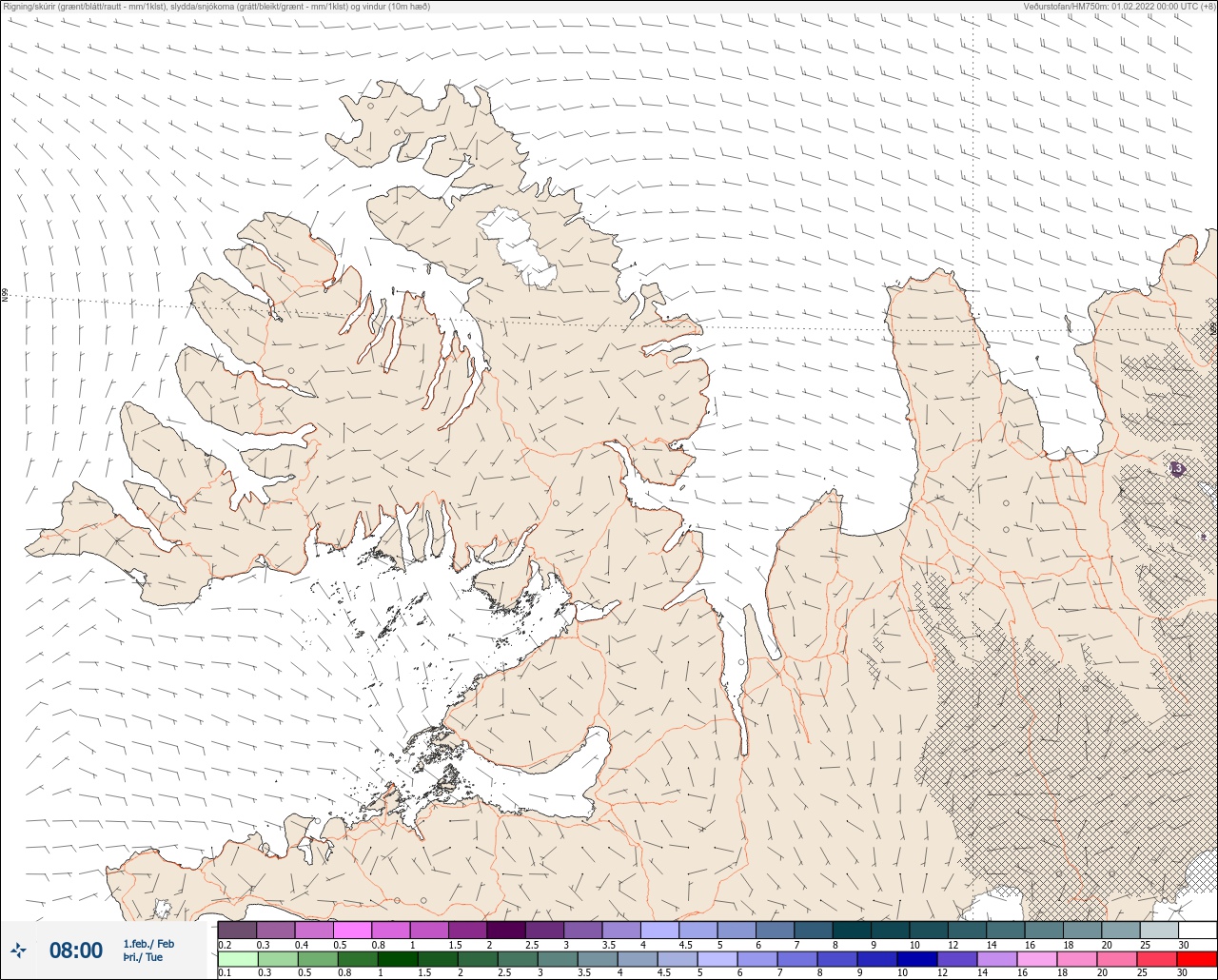Viewport: 1218px width, 980px height.
Task: Click the compass star icon beside 08:00
Action: [18, 950]
